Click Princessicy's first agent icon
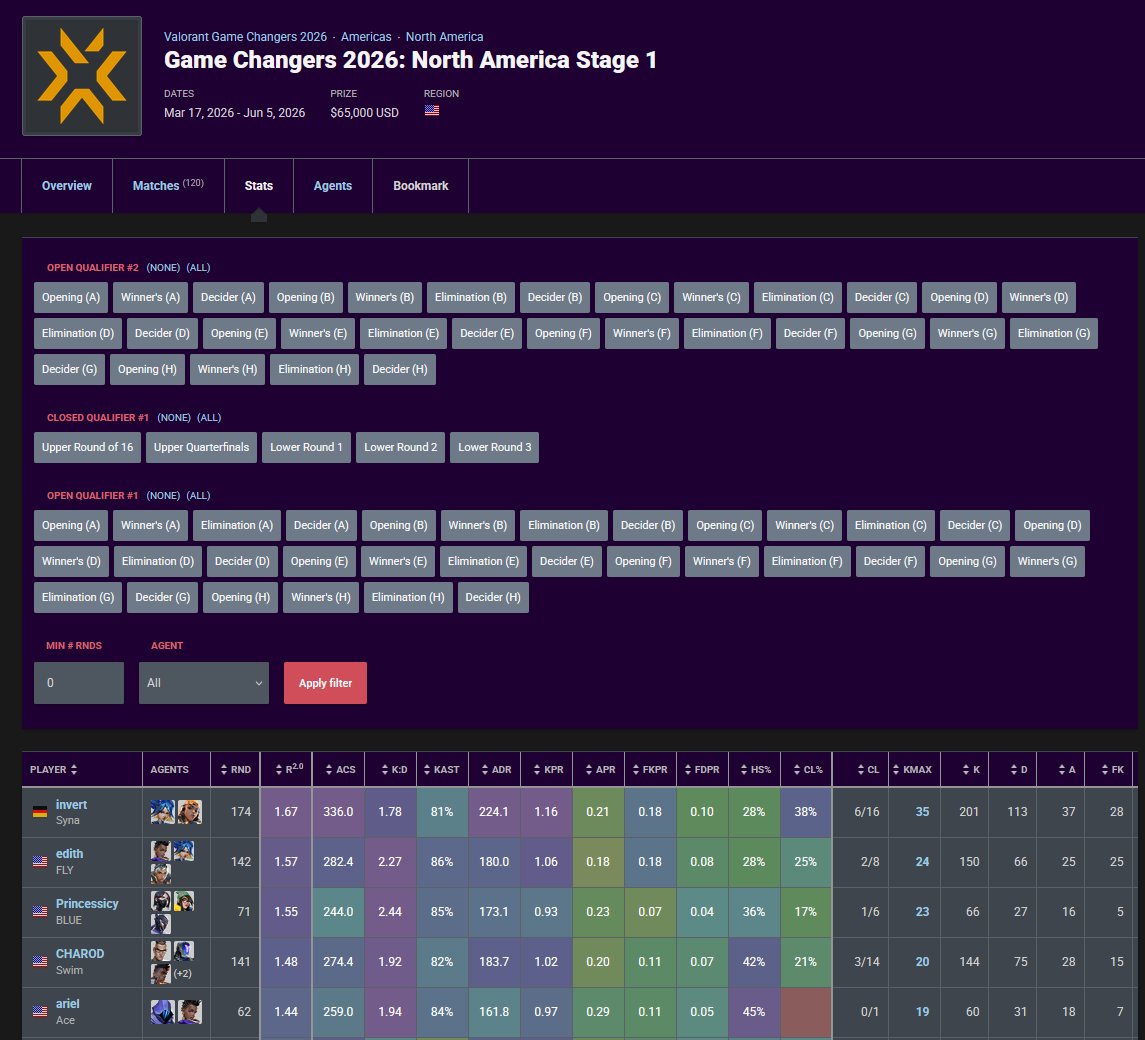 coord(161,901)
